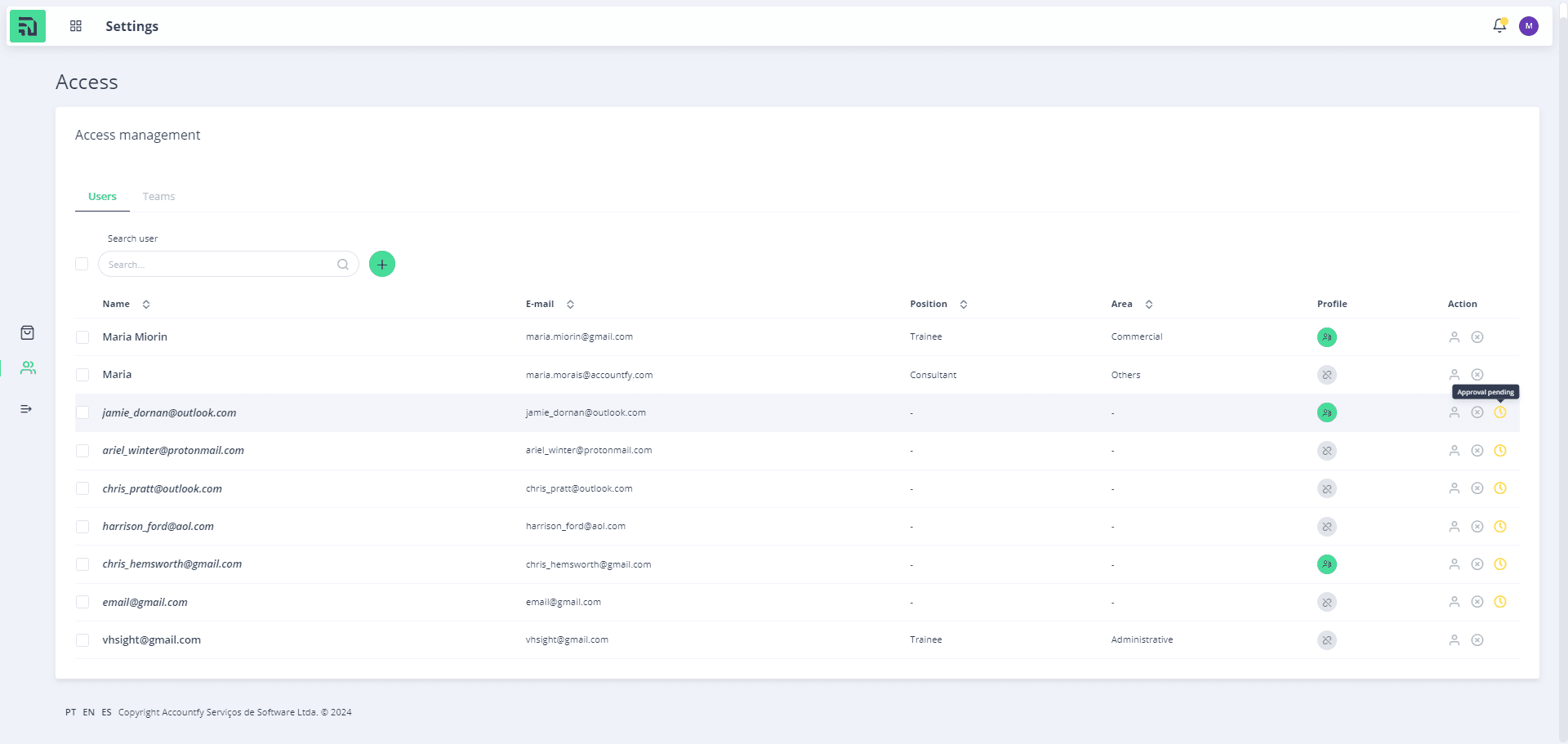Click the name ariel_winter@protonmail.com

[173, 451]
